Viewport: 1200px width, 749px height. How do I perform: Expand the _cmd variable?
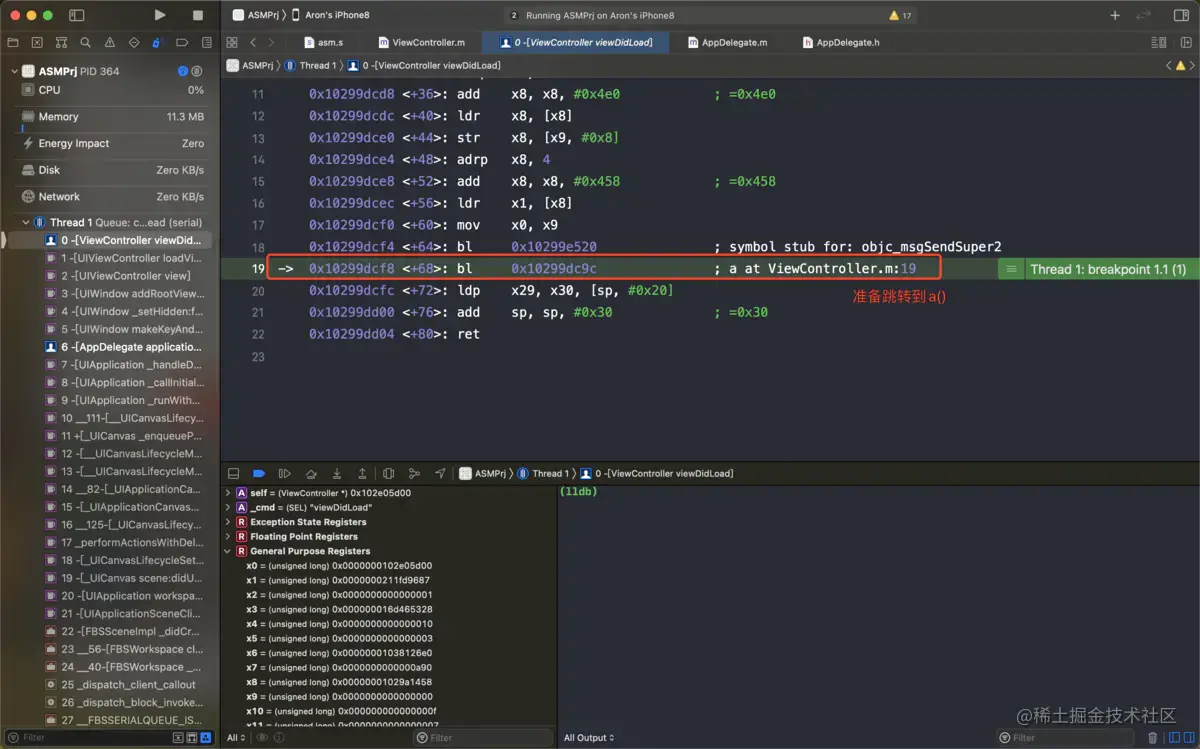click(x=228, y=507)
